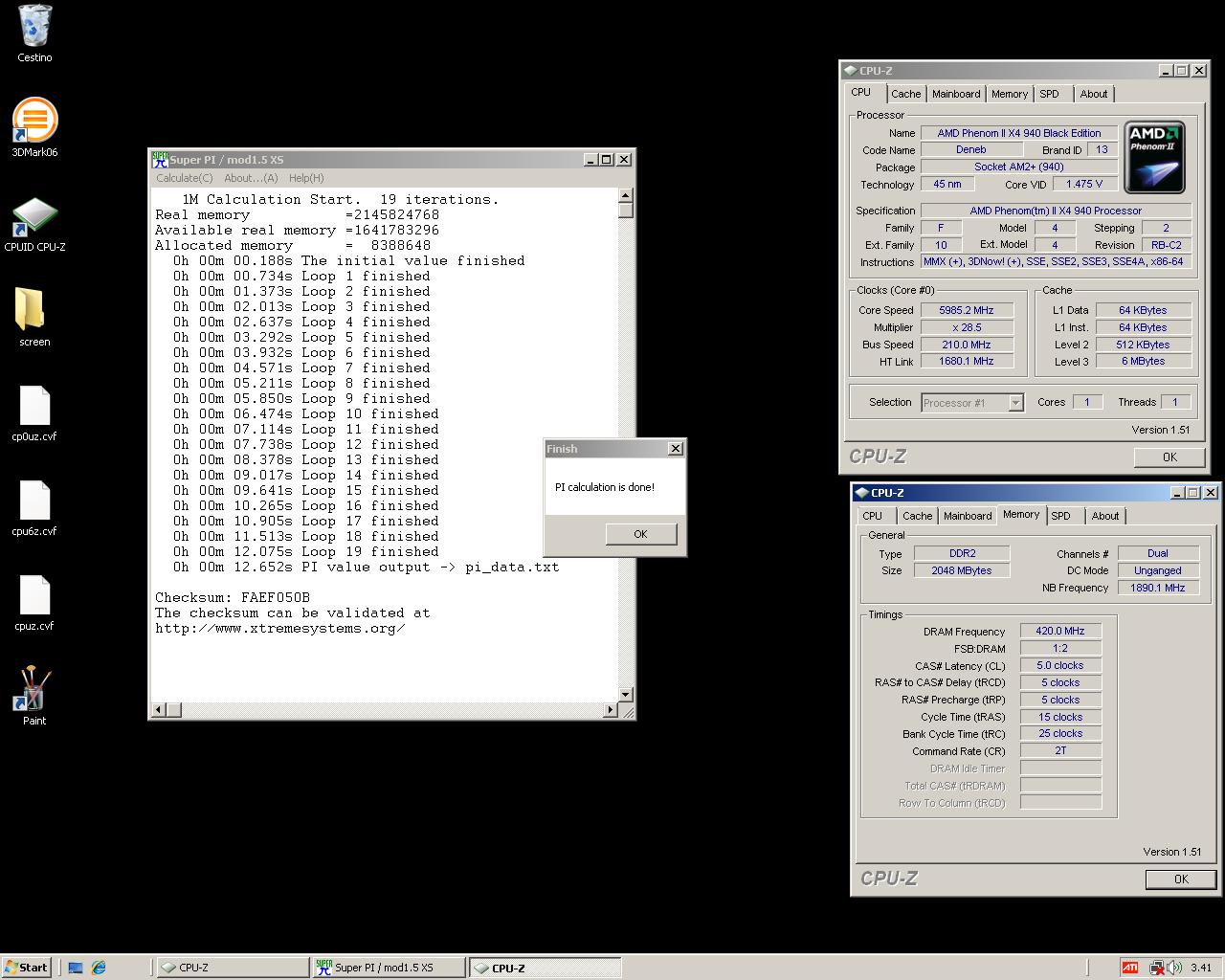The width and height of the screenshot is (1225, 980).
Task: Click the xtremesystems.org URL text
Action: [x=279, y=628]
